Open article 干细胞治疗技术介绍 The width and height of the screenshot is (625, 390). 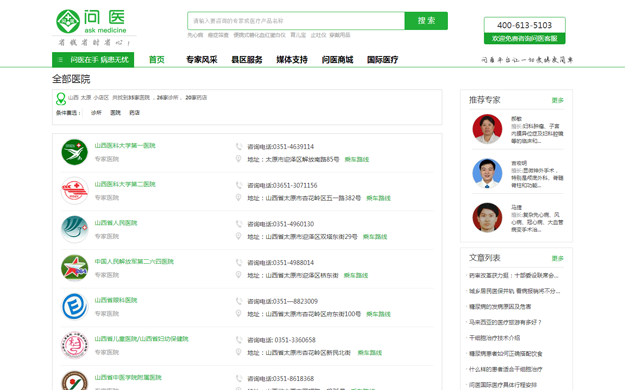[x=494, y=338]
